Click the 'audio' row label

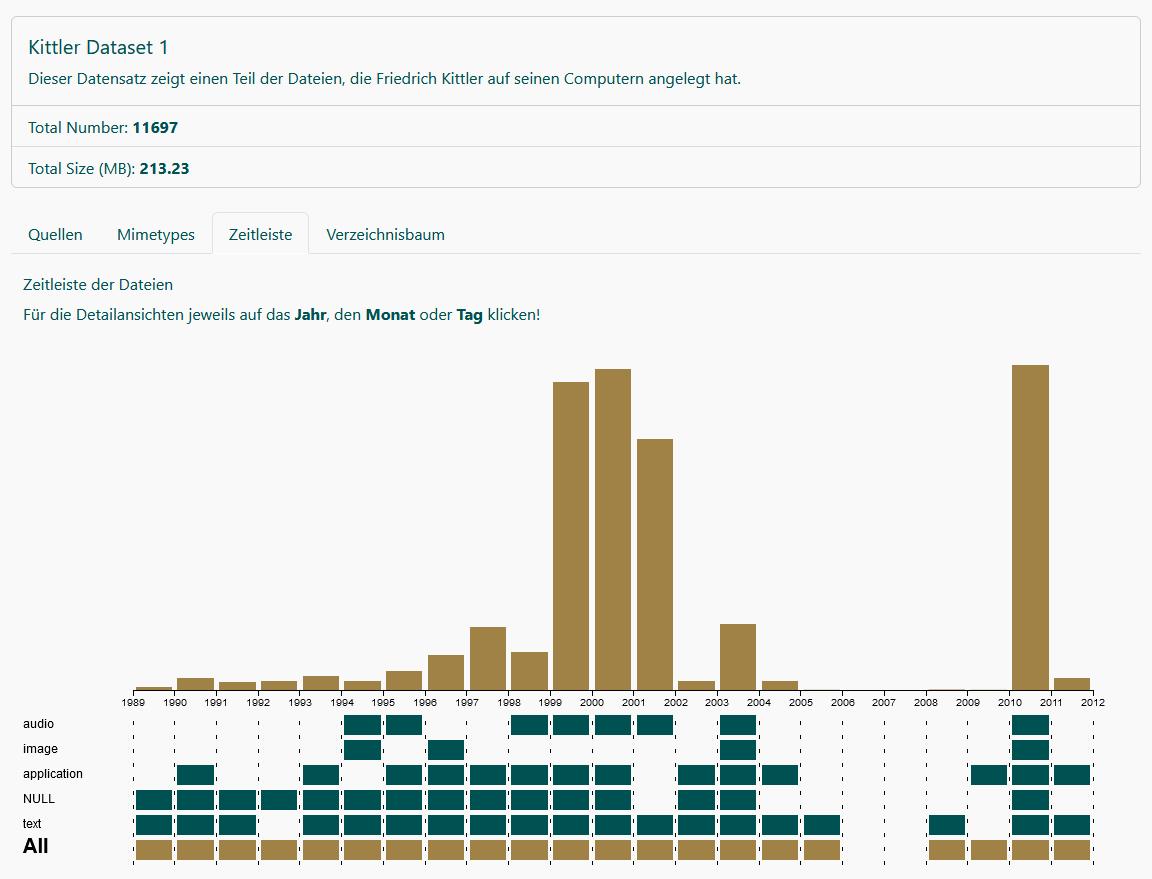click(x=38, y=724)
